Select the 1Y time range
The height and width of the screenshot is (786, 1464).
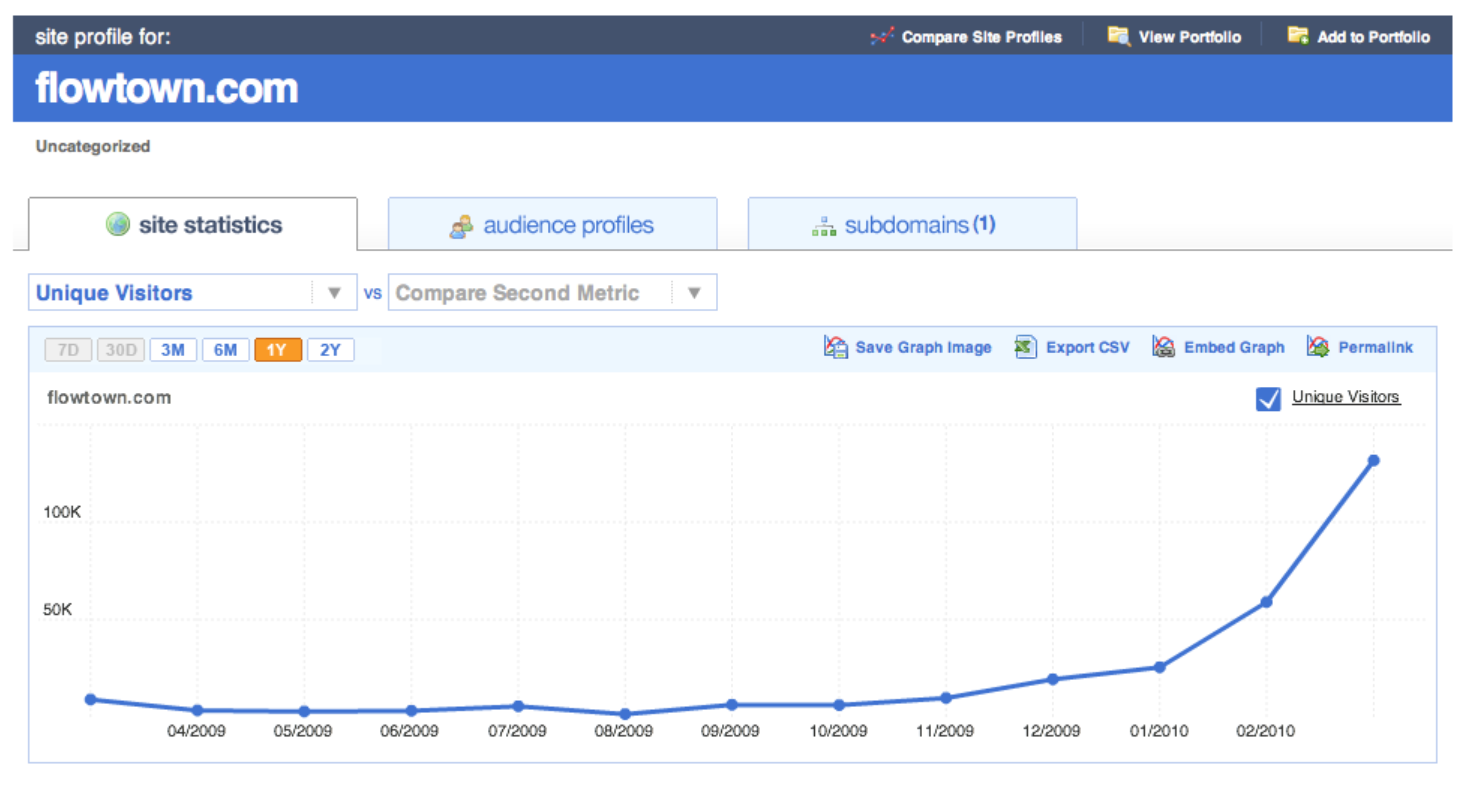point(278,350)
